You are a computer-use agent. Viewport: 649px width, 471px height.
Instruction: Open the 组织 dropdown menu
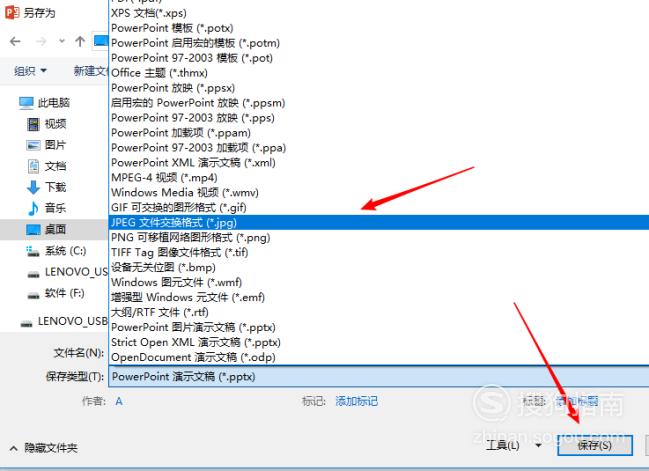(x=30, y=71)
